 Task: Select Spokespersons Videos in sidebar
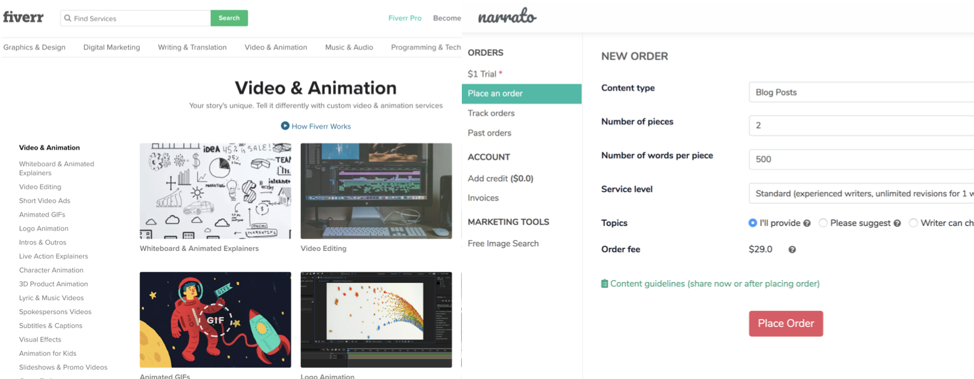[55, 312]
